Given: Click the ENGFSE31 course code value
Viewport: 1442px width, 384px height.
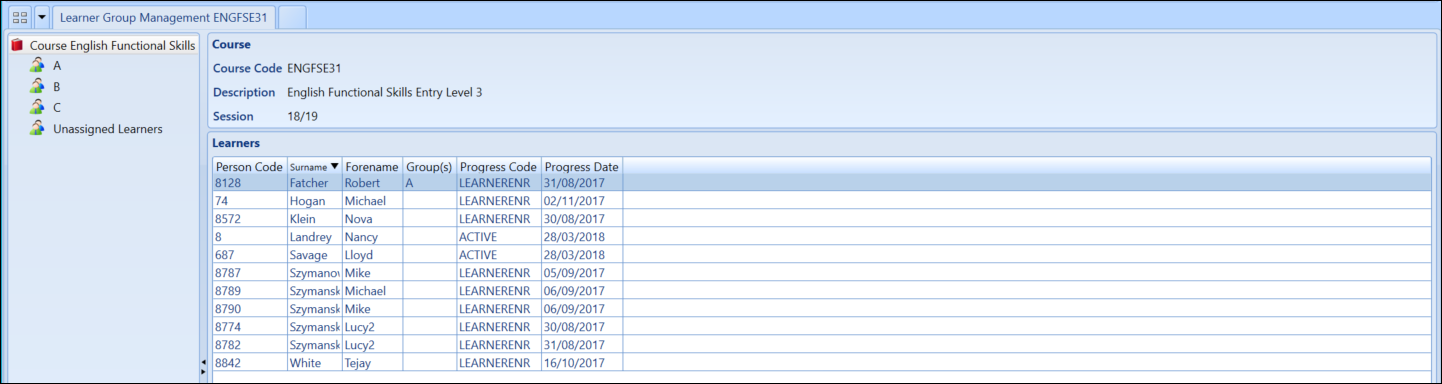Looking at the screenshot, I should pyautogui.click(x=314, y=68).
